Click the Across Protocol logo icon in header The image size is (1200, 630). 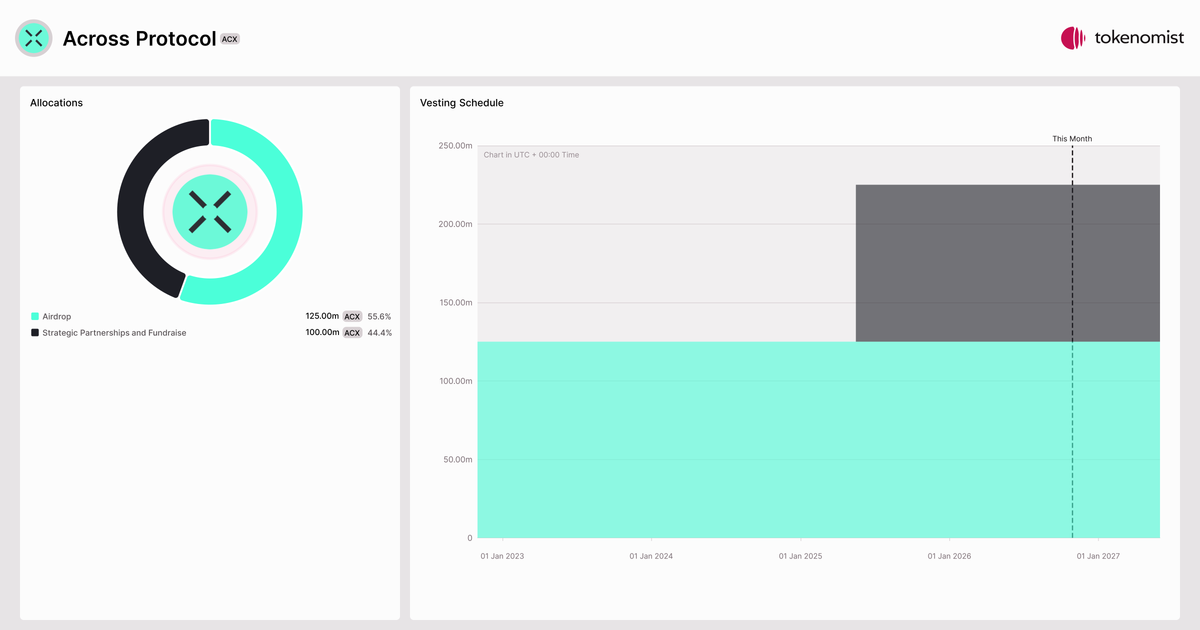(33, 38)
